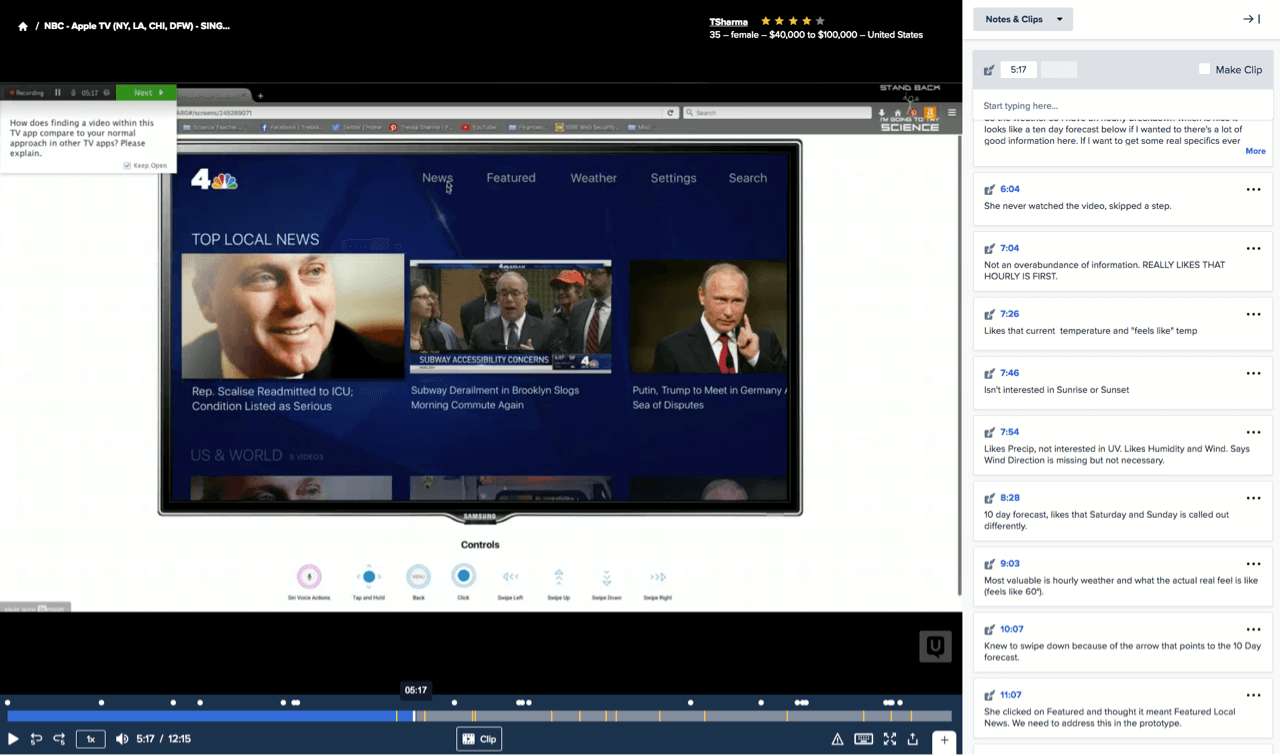This screenshot has width=1280, height=756.
Task: Jump to the 6:04 note timestamp
Action: pos(1010,189)
